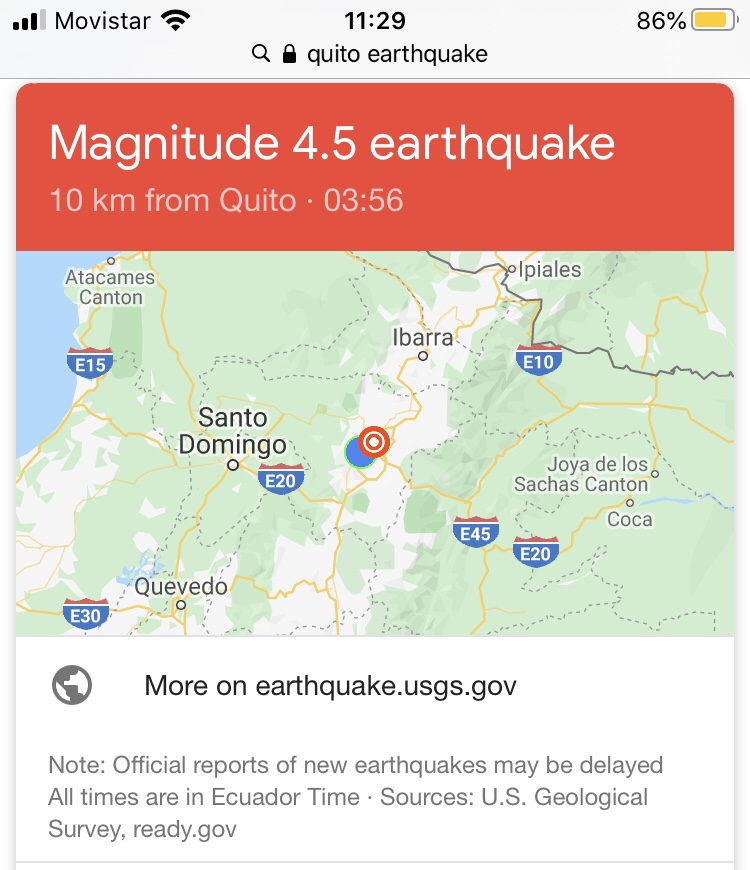Screen dimensions: 750x870
Task: Tap the E10 highway shield on map
Action: (538, 361)
